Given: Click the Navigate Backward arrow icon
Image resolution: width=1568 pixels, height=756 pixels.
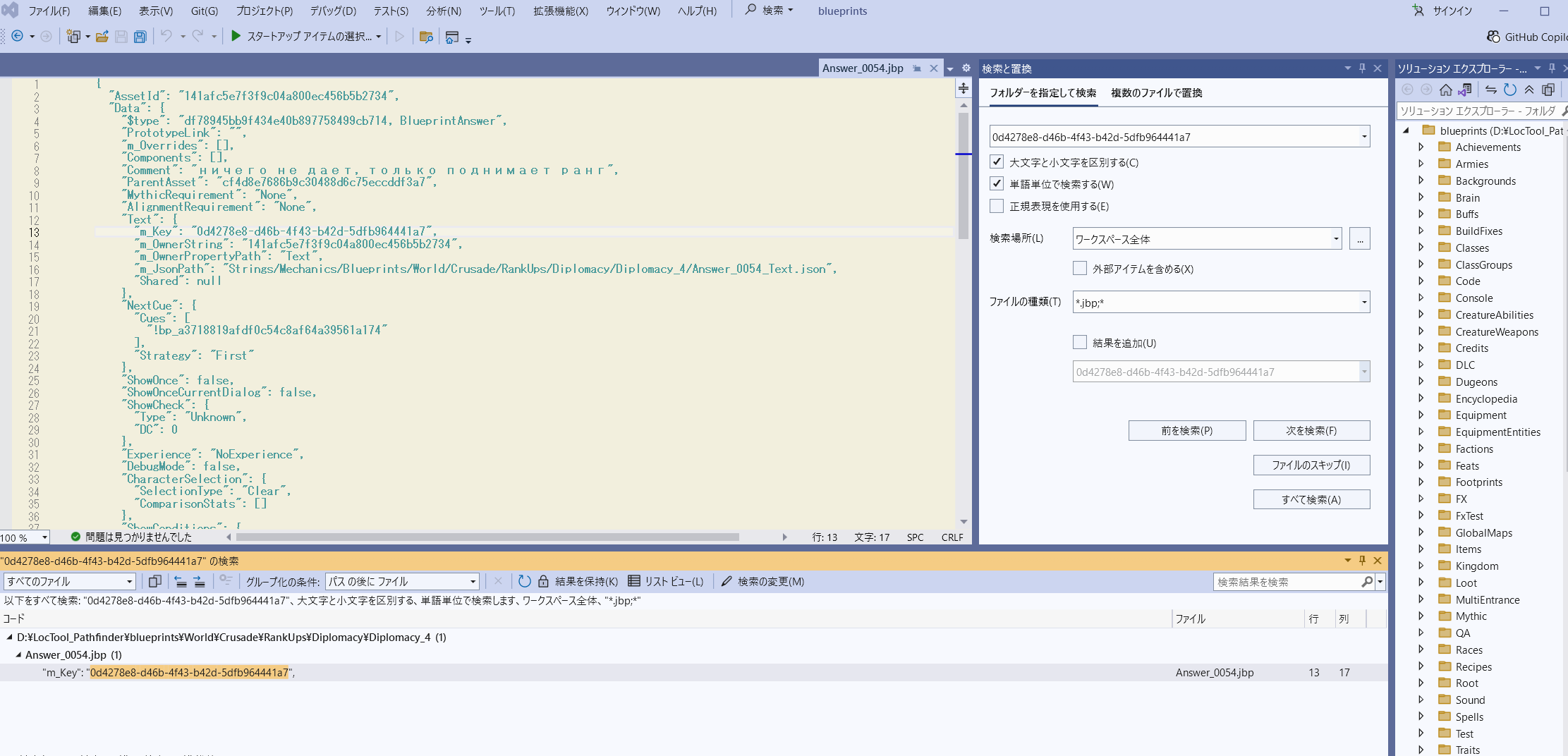Looking at the screenshot, I should coord(18,37).
